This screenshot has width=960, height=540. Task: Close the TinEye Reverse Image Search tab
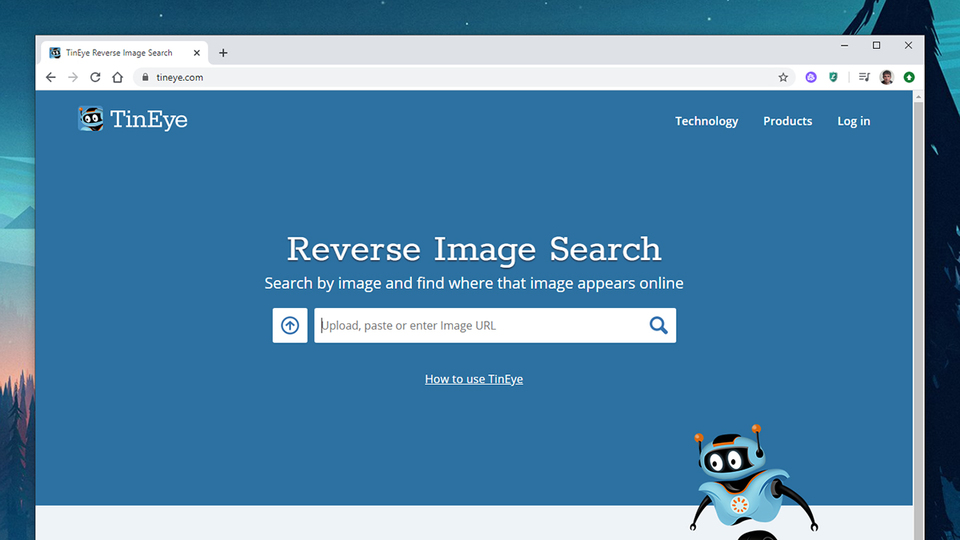(197, 53)
